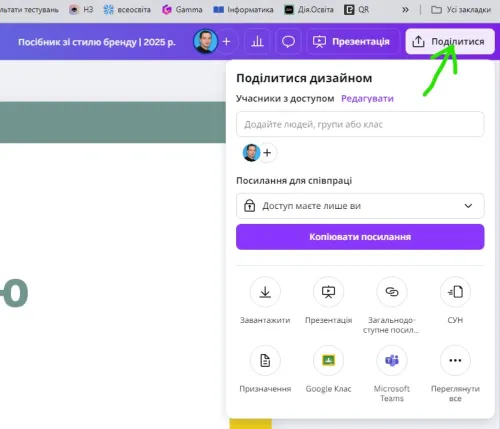
Task: Open the Дія.Освіта bookmark
Action: click(x=309, y=10)
